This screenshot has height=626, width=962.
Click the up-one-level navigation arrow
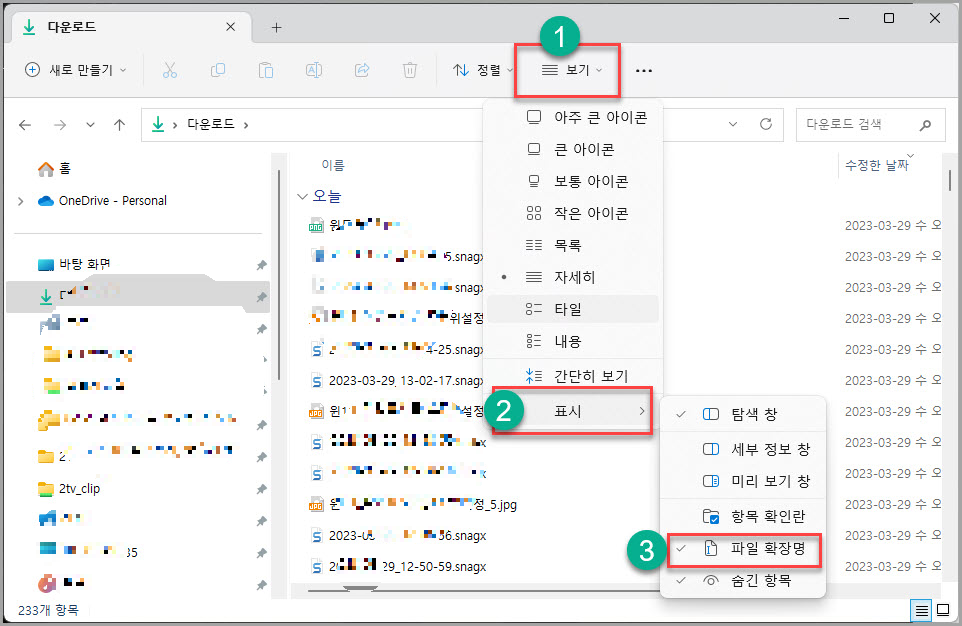[119, 124]
